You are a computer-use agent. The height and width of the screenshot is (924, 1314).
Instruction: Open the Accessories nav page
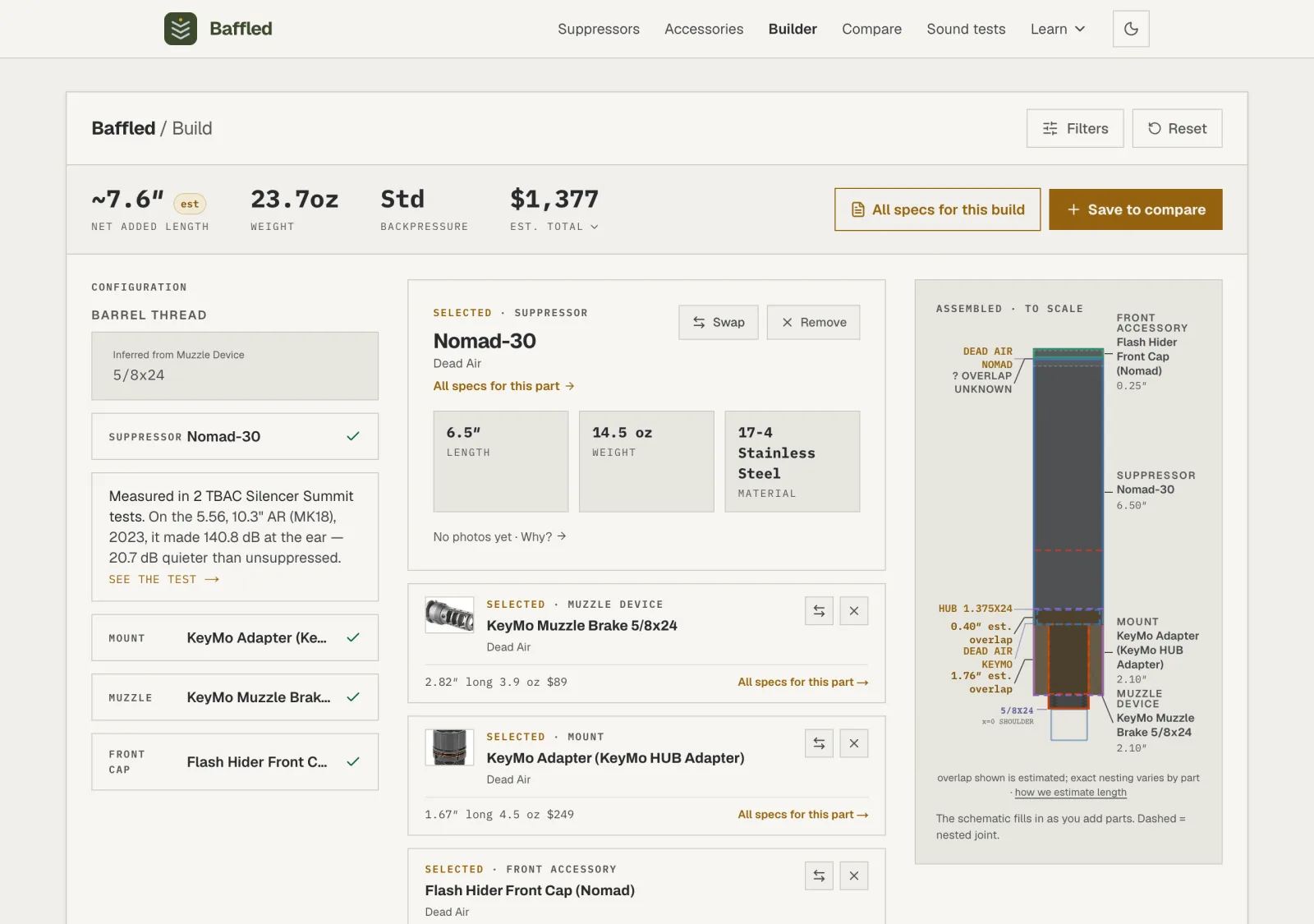point(704,29)
